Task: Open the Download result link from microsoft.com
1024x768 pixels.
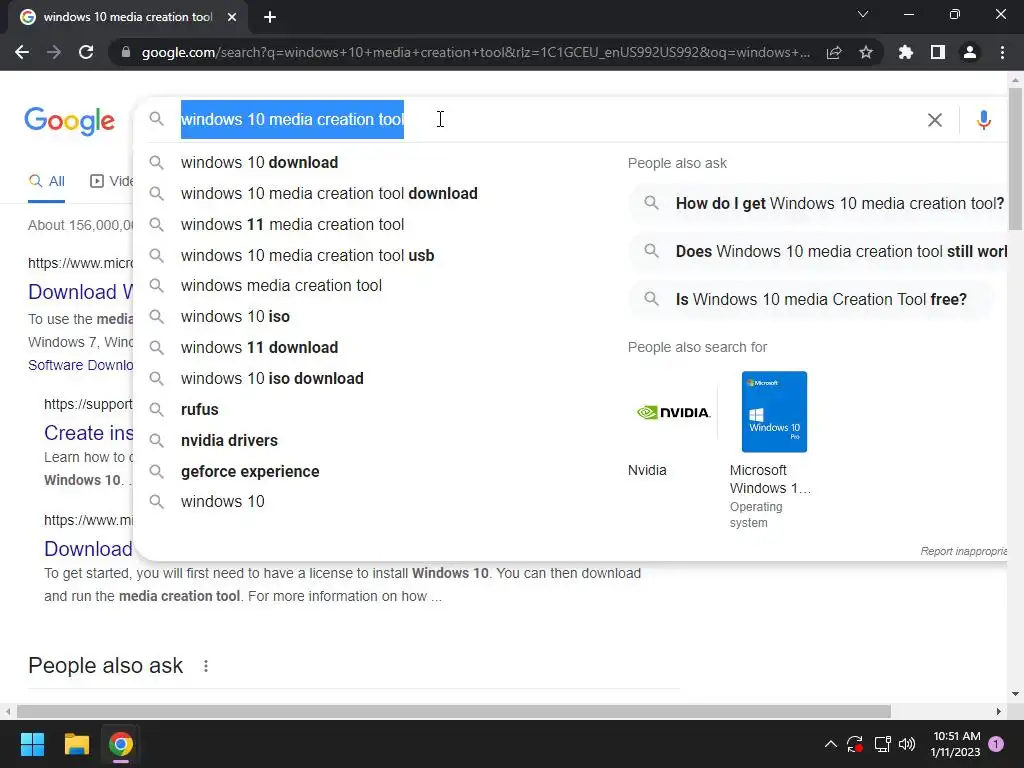Action: tap(81, 292)
